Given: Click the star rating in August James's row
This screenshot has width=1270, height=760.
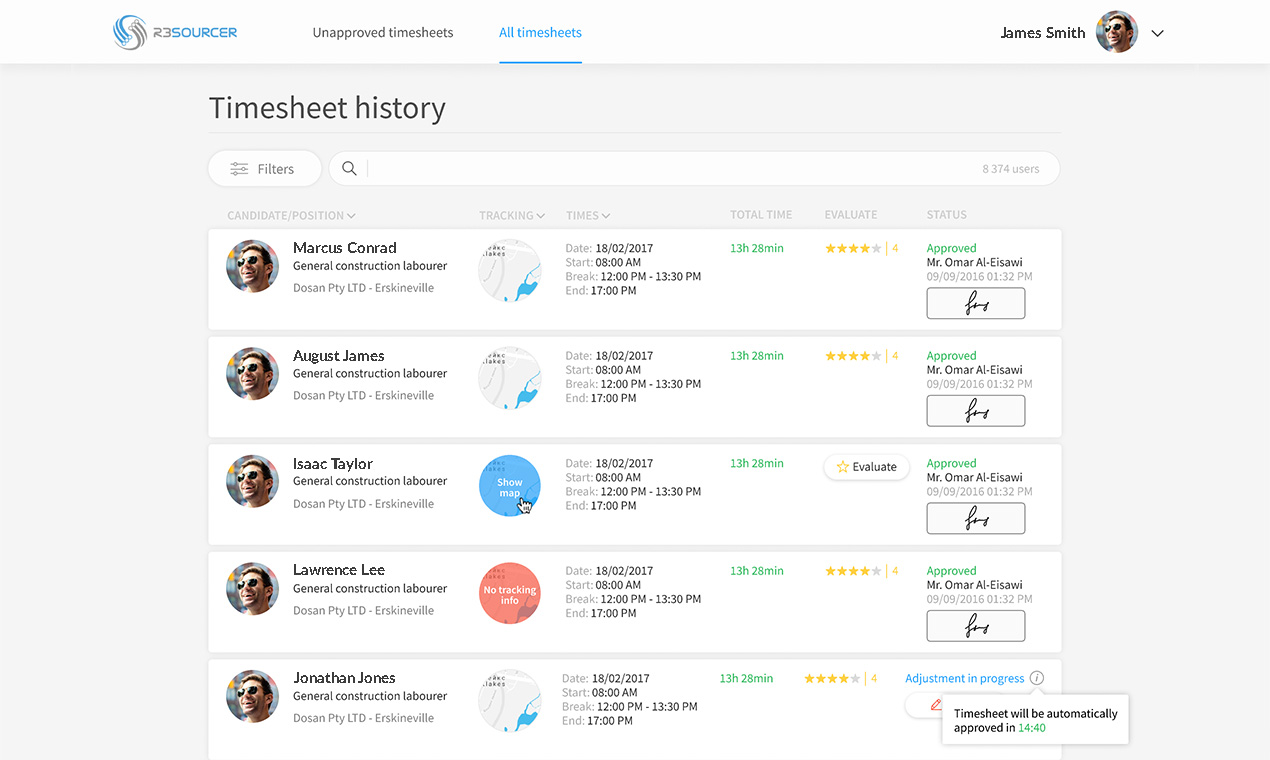Looking at the screenshot, I should (853, 356).
